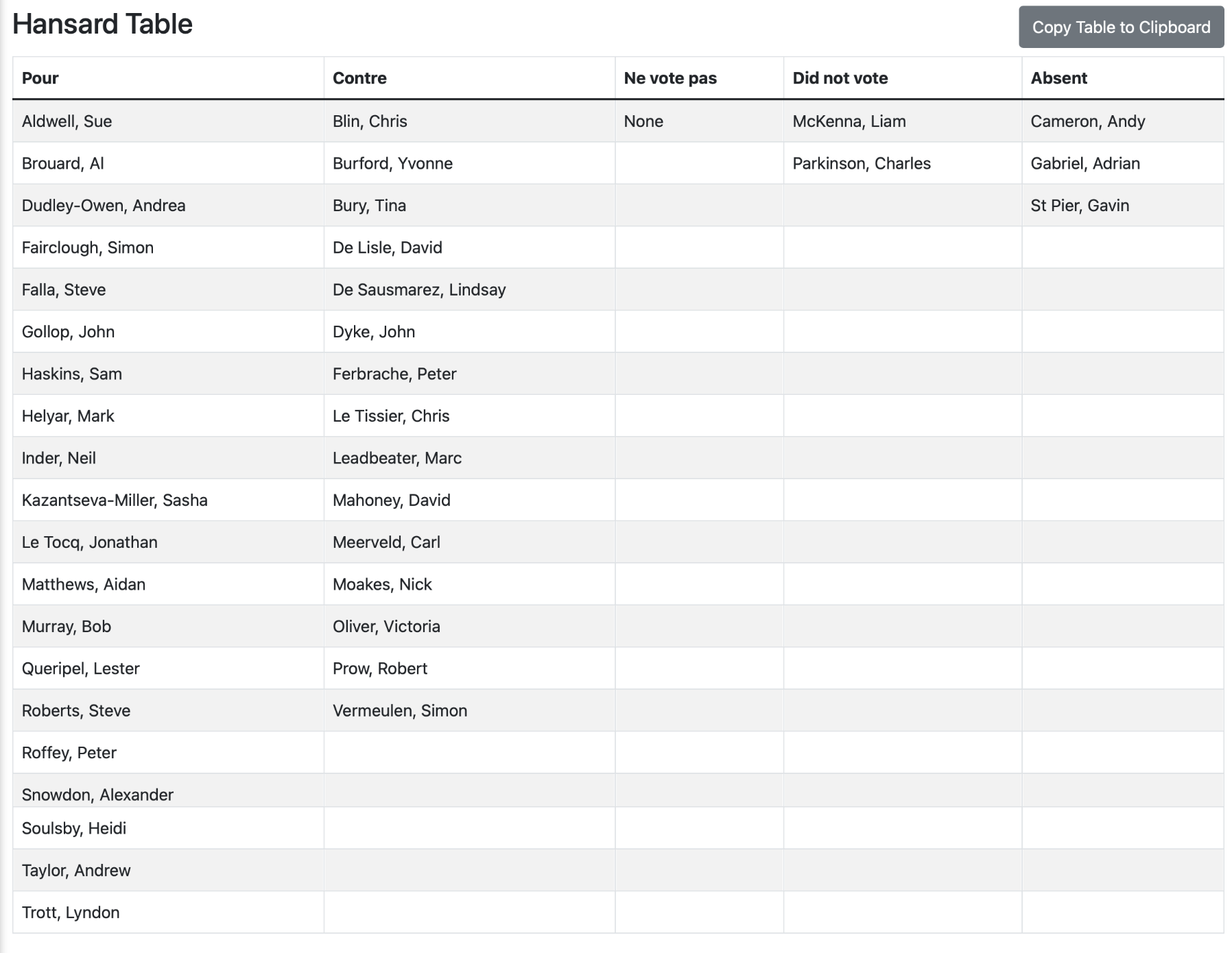This screenshot has width=1232, height=953.
Task: Select the Trott, Lyndon cell
Action: pyautogui.click(x=168, y=912)
